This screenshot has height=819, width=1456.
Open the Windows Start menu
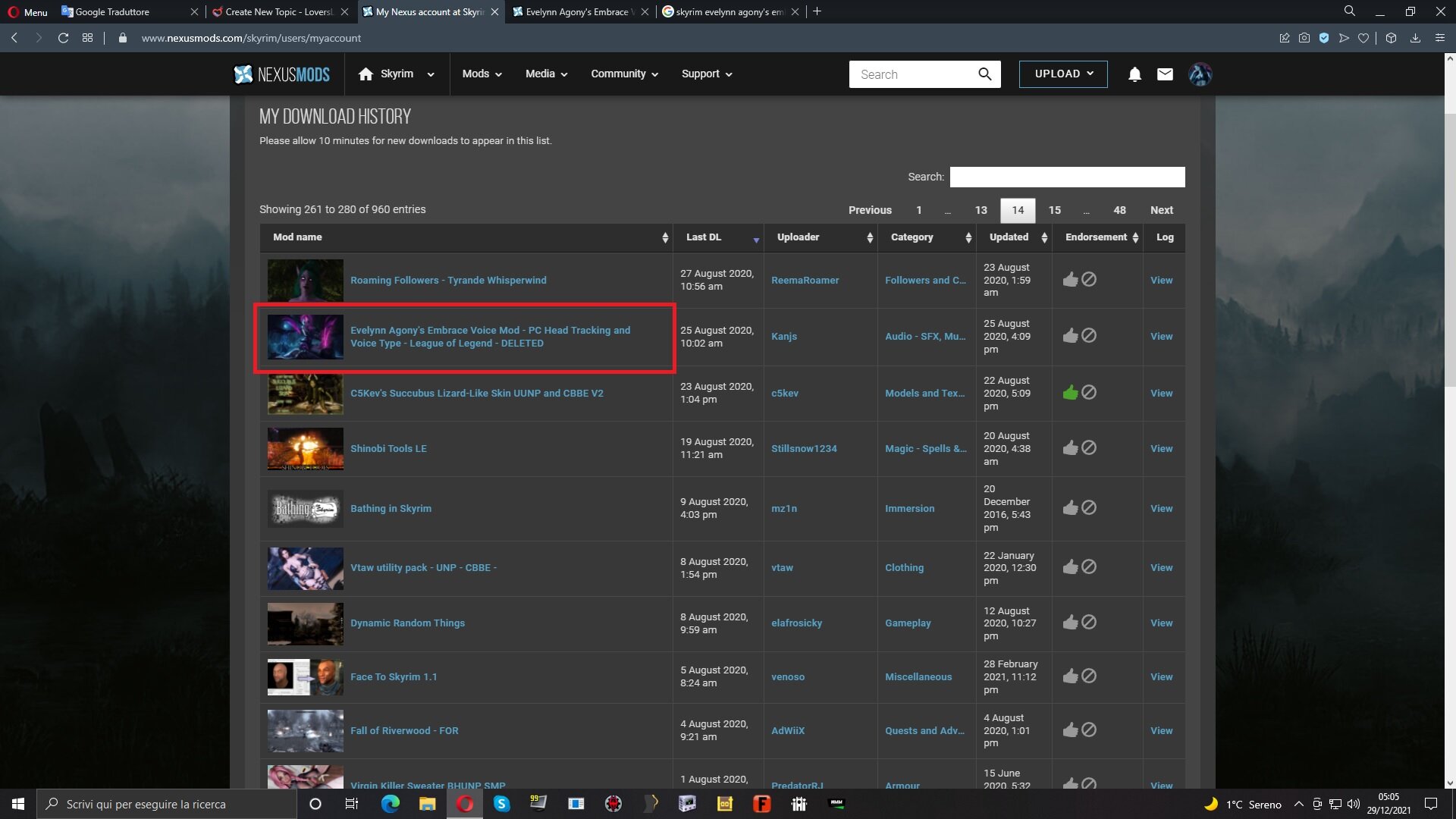click(x=18, y=804)
